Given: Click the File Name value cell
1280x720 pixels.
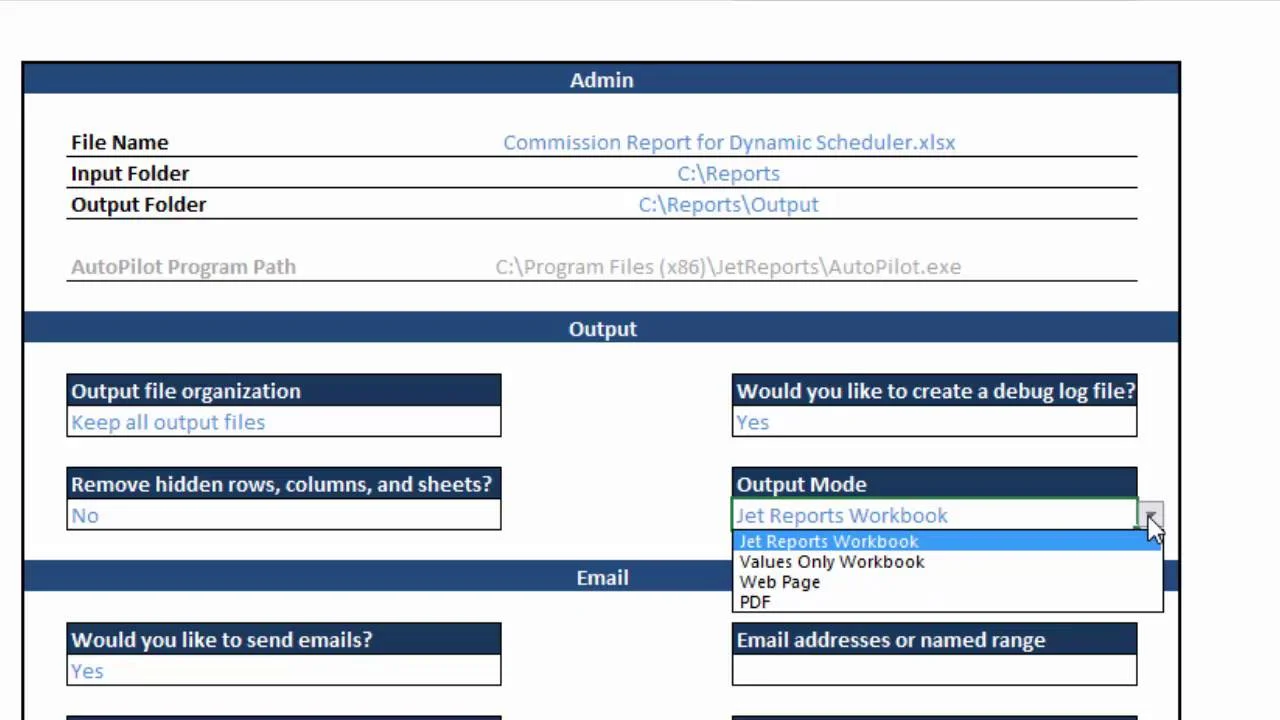Looking at the screenshot, I should [728, 143].
